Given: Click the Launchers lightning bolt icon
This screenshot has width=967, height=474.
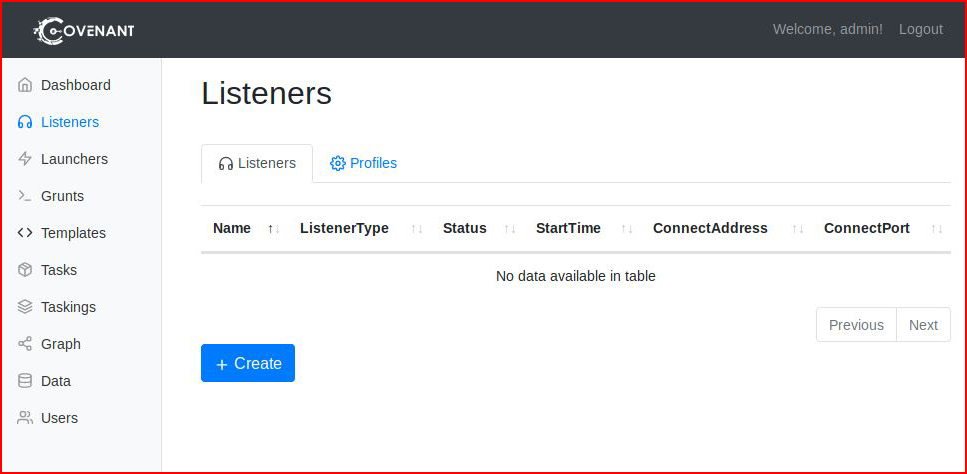Looking at the screenshot, I should (25, 159).
